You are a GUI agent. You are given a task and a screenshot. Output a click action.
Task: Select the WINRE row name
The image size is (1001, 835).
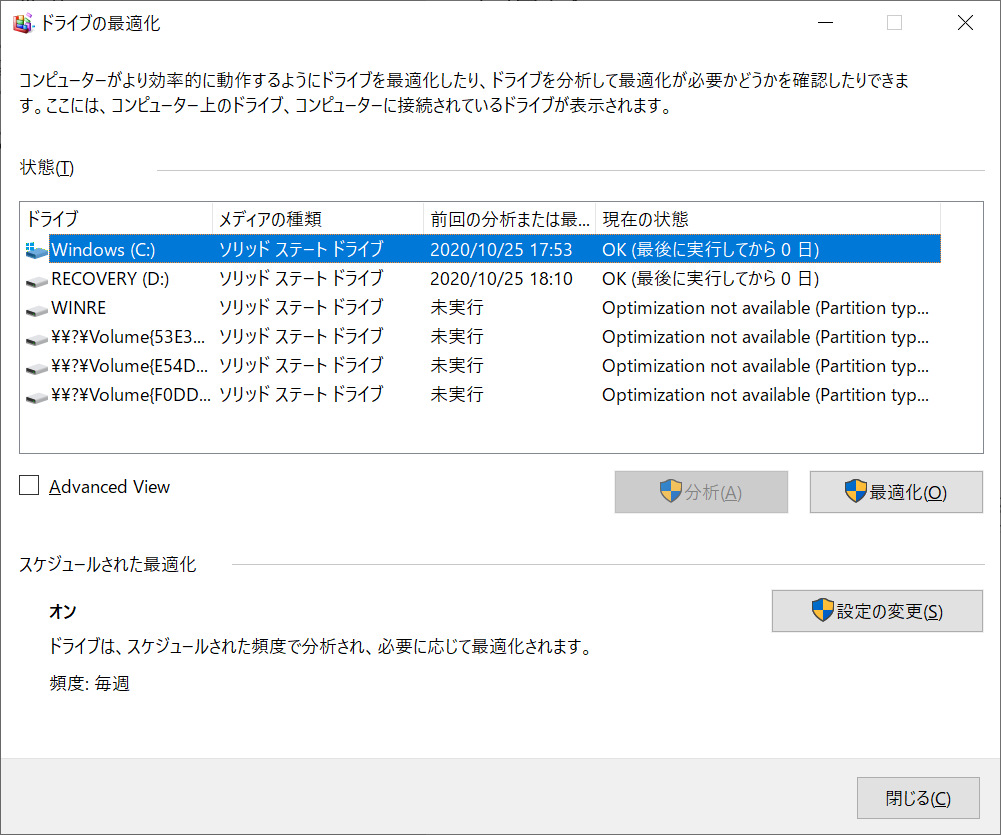(79, 308)
